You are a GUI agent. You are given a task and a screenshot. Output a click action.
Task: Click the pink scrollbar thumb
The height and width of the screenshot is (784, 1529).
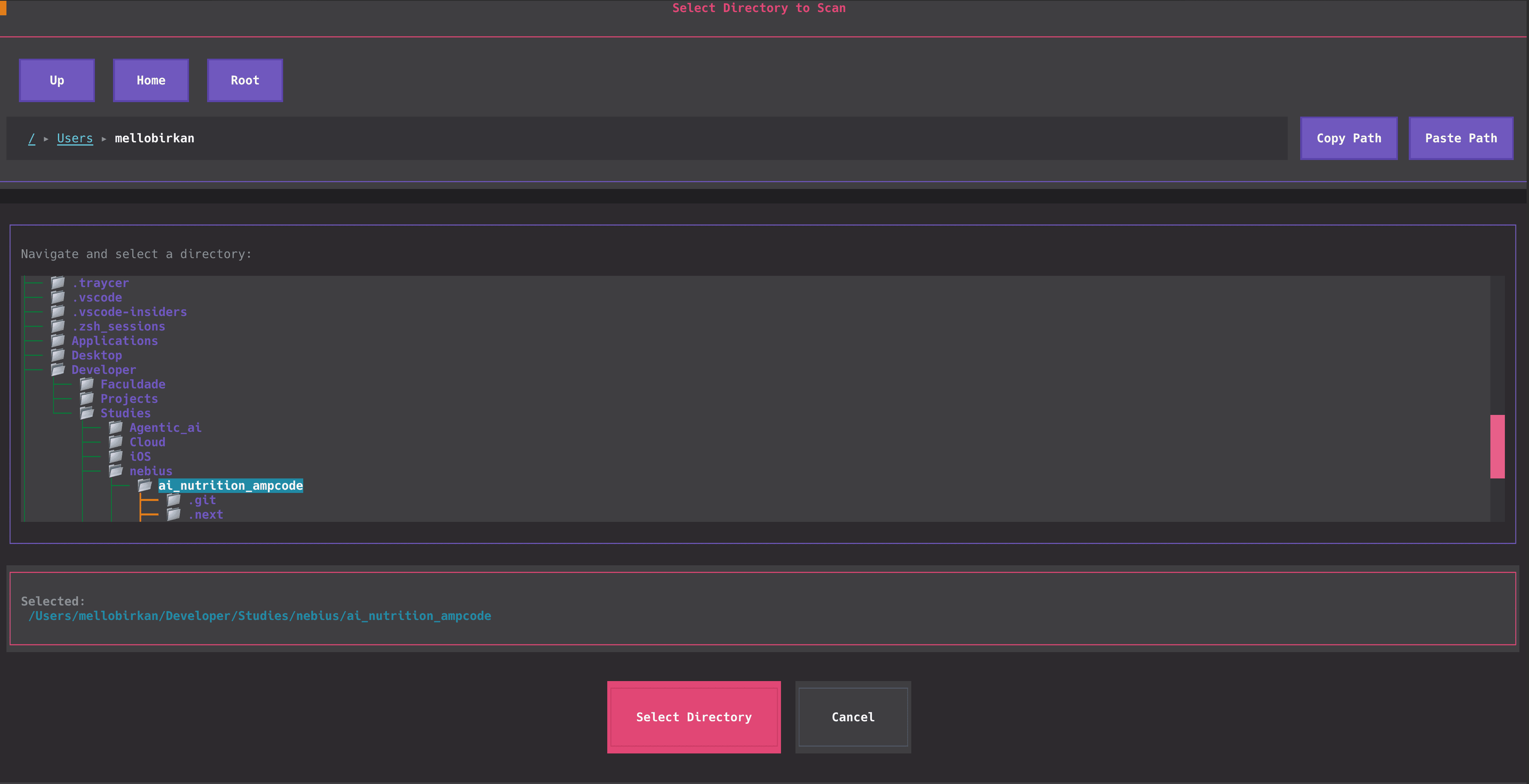1497,446
